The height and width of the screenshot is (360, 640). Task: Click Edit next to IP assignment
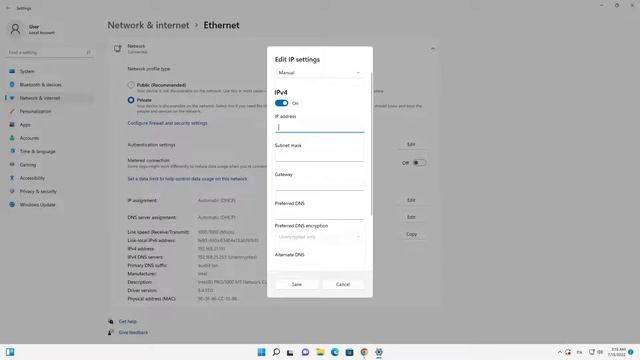pyautogui.click(x=411, y=200)
